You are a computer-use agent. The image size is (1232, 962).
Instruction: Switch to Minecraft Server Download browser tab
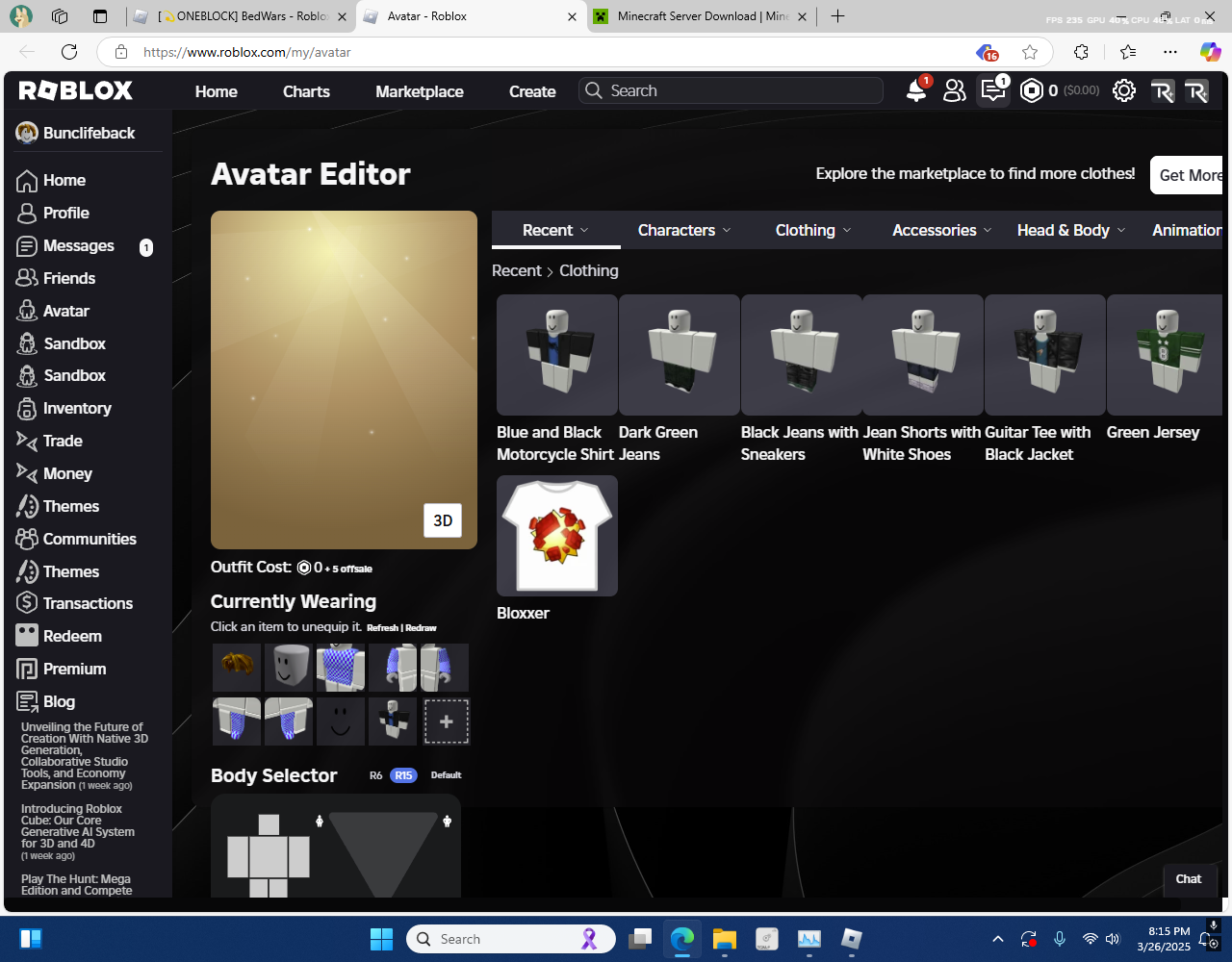click(x=702, y=16)
